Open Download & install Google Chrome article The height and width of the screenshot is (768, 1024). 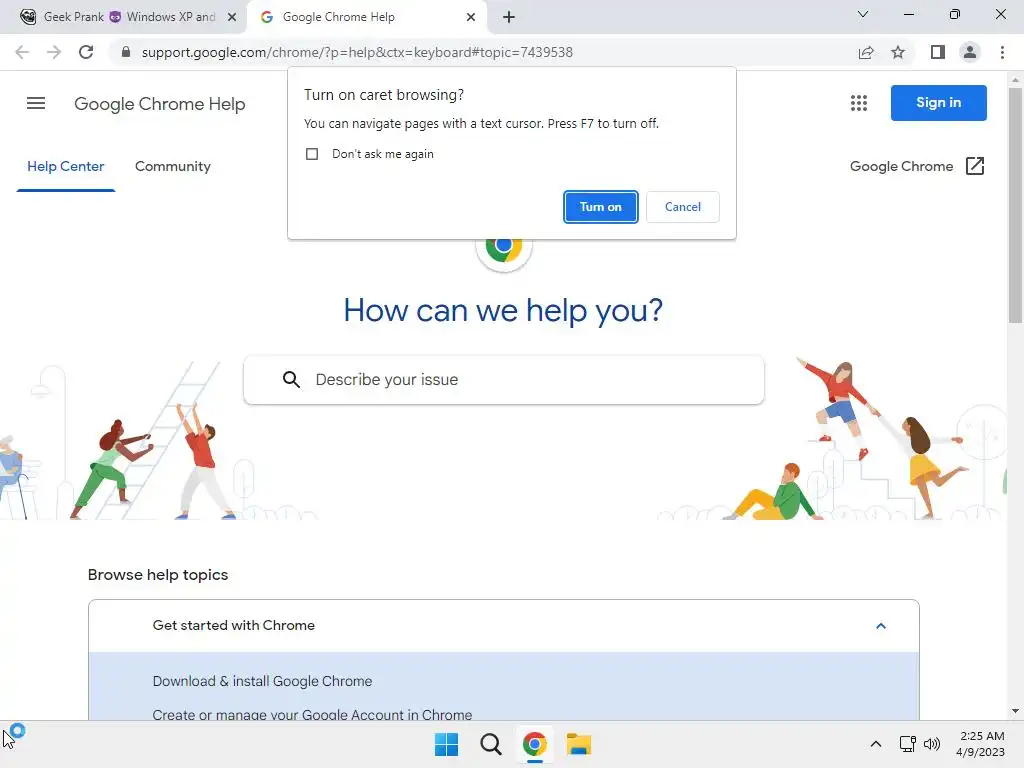pyautogui.click(x=262, y=681)
